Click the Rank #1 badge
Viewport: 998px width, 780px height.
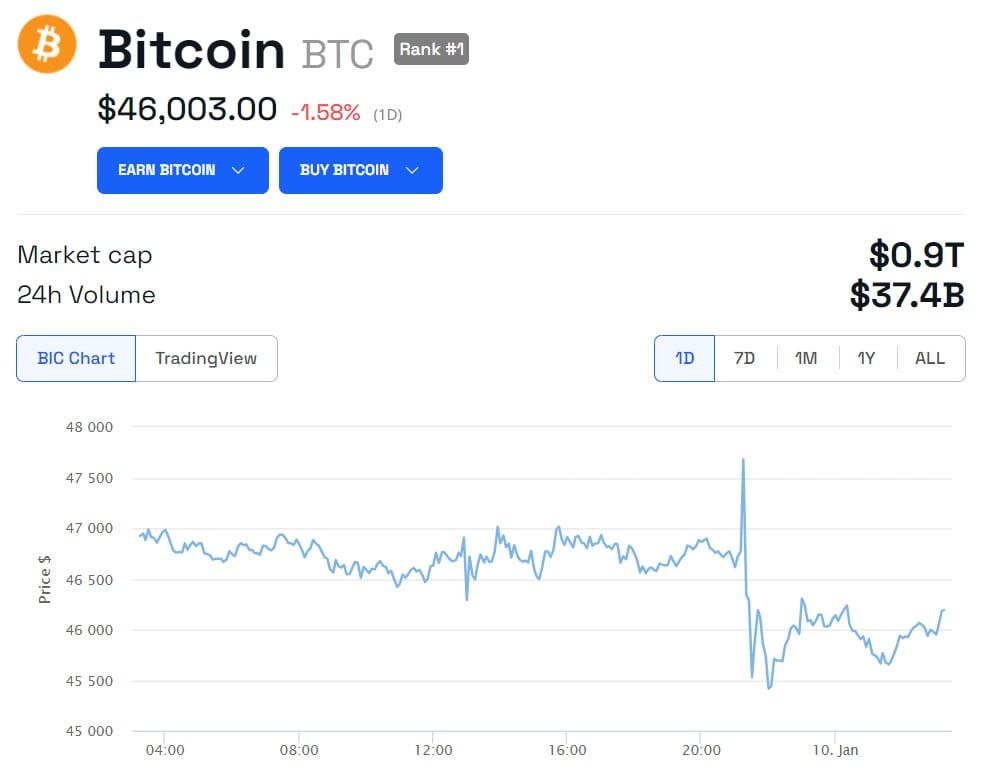[432, 49]
